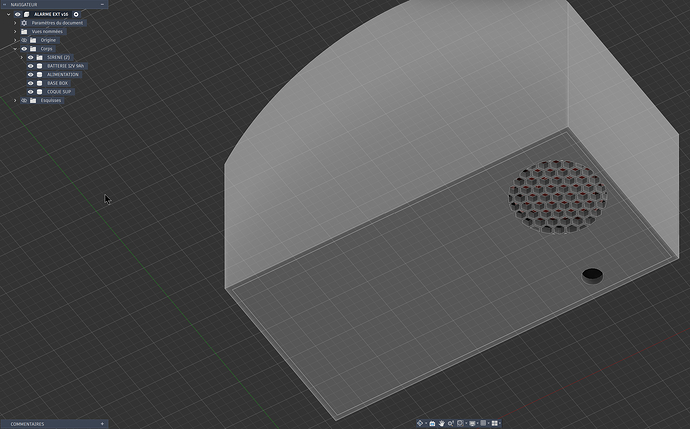Collapse the NAVIGATEUR panel with its minus button
The height and width of the screenshot is (429, 690).
(x=102, y=4)
